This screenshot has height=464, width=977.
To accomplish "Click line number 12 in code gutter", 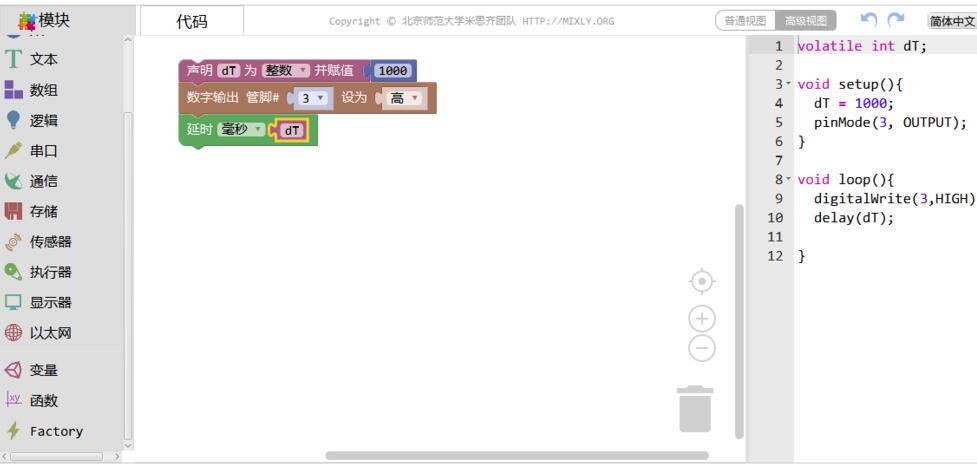I will tap(775, 256).
